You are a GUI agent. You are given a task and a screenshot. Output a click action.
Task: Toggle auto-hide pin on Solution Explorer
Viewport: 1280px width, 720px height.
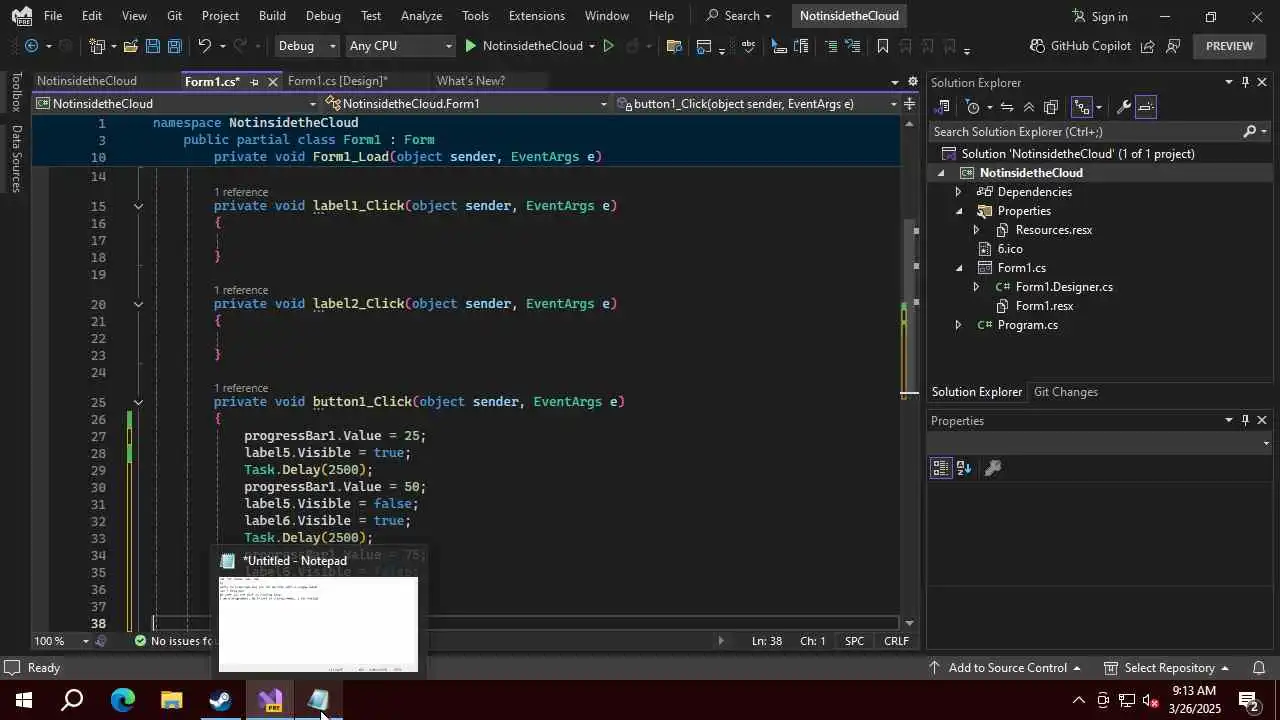pyautogui.click(x=1245, y=82)
